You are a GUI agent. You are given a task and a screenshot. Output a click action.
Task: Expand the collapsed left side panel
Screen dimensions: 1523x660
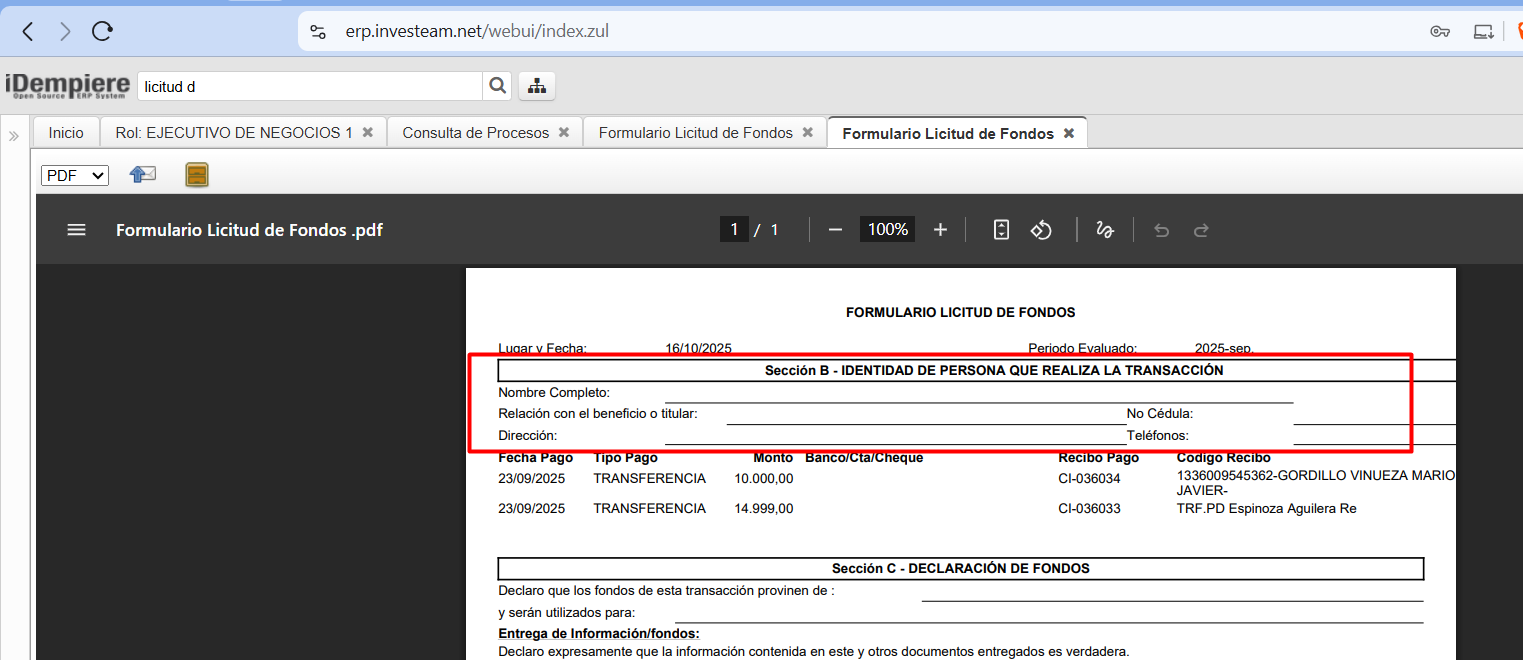[x=14, y=136]
